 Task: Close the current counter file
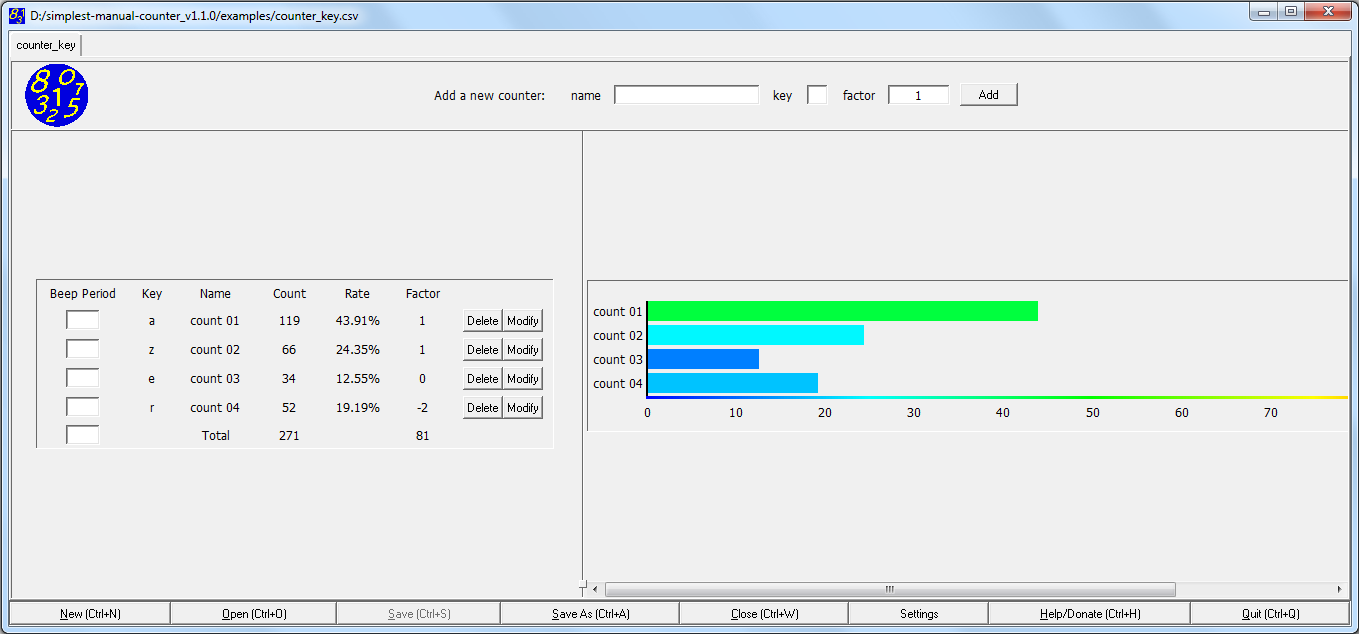pyautogui.click(x=763, y=612)
